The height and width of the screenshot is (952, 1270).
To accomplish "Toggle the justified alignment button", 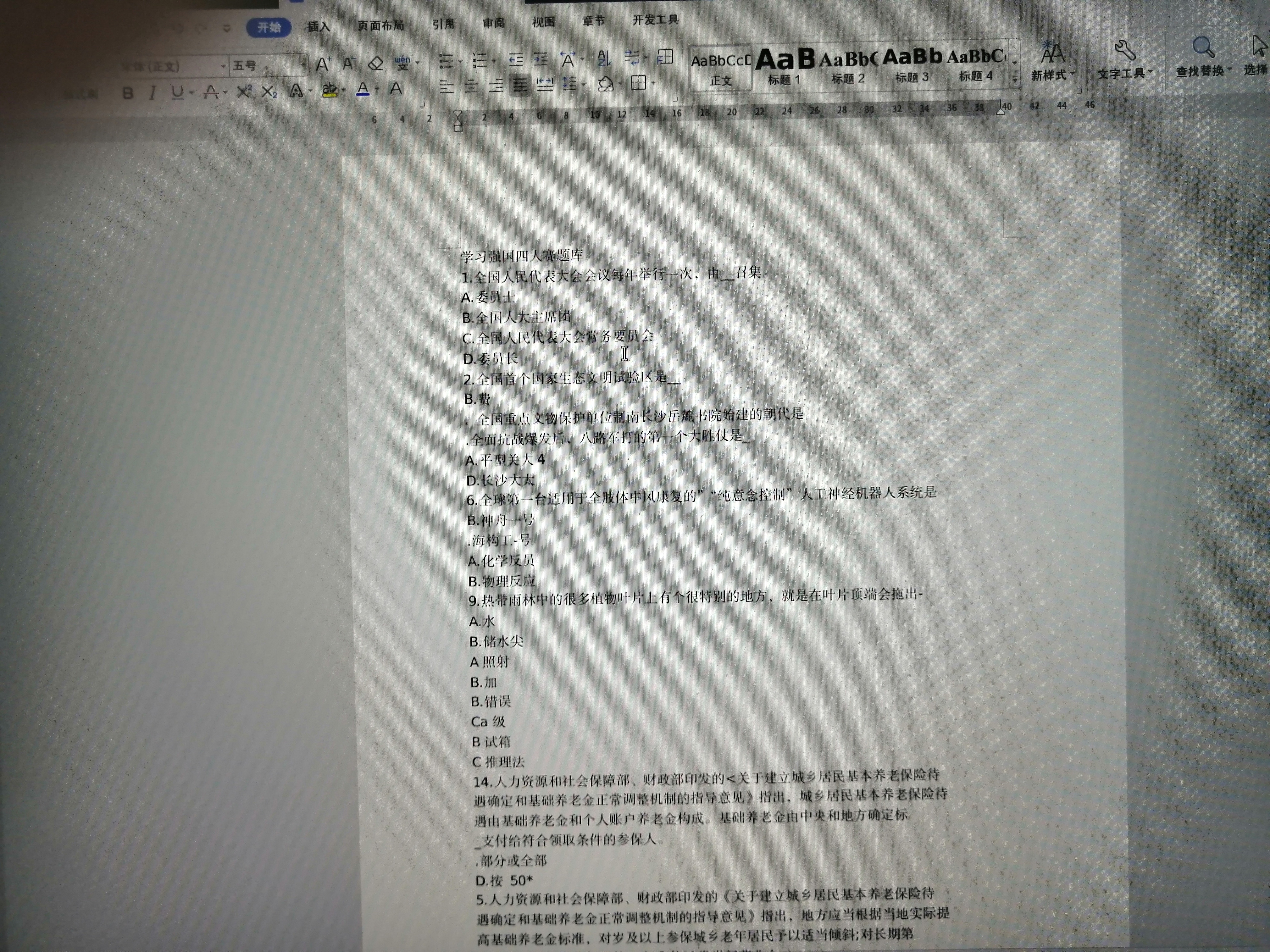I will click(x=520, y=86).
